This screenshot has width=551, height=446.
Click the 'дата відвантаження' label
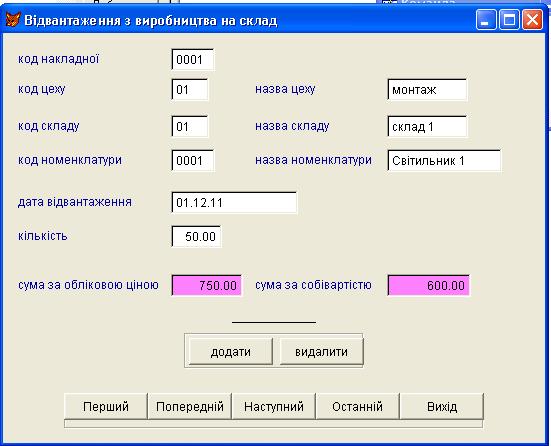tap(75, 202)
